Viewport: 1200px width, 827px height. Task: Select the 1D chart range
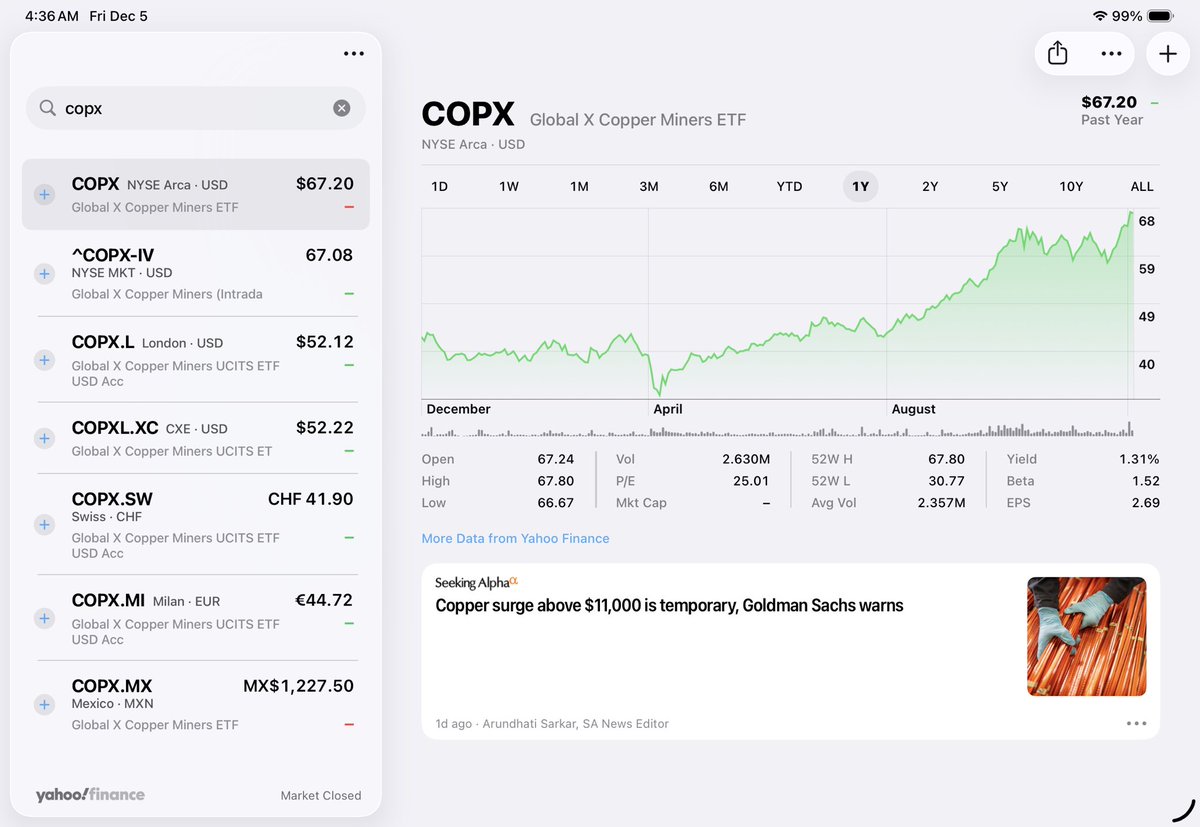[440, 187]
